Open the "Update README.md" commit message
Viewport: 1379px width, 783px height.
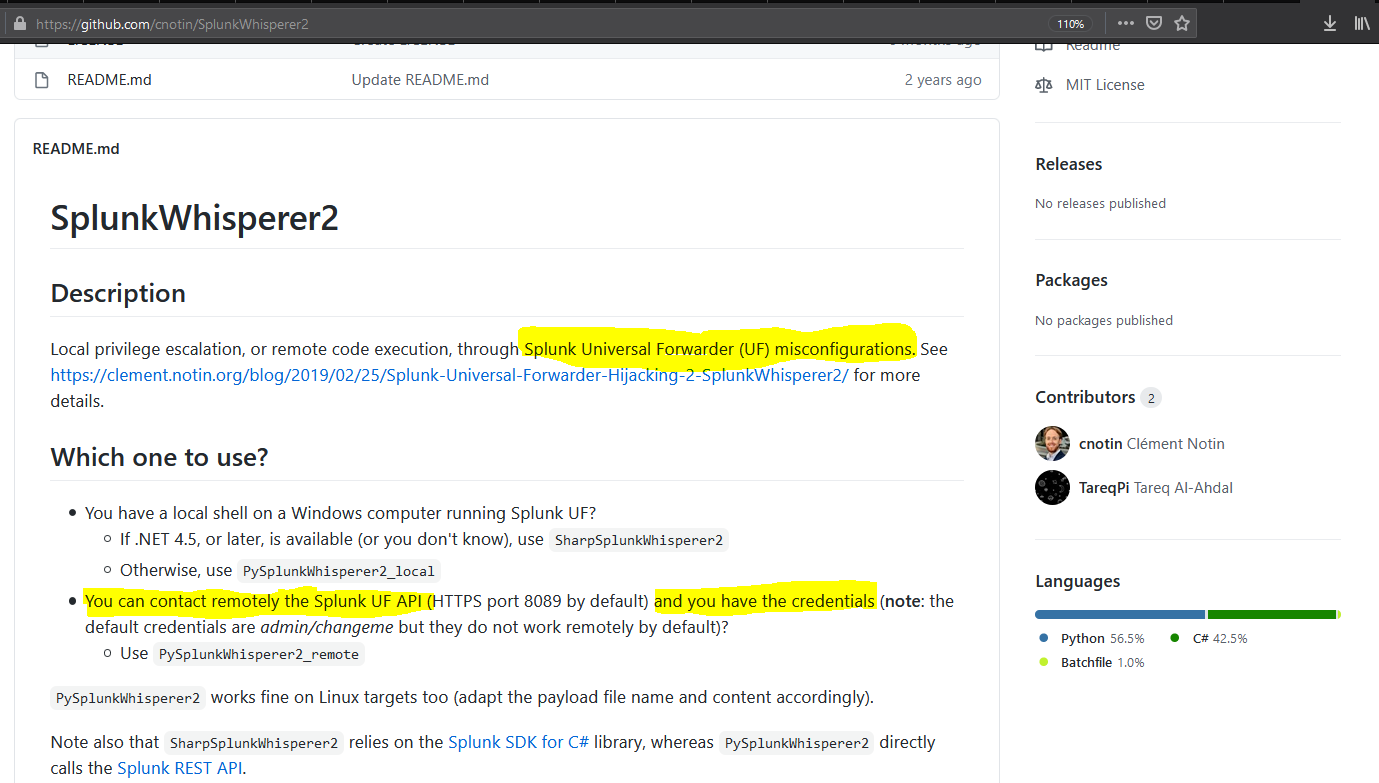[420, 80]
